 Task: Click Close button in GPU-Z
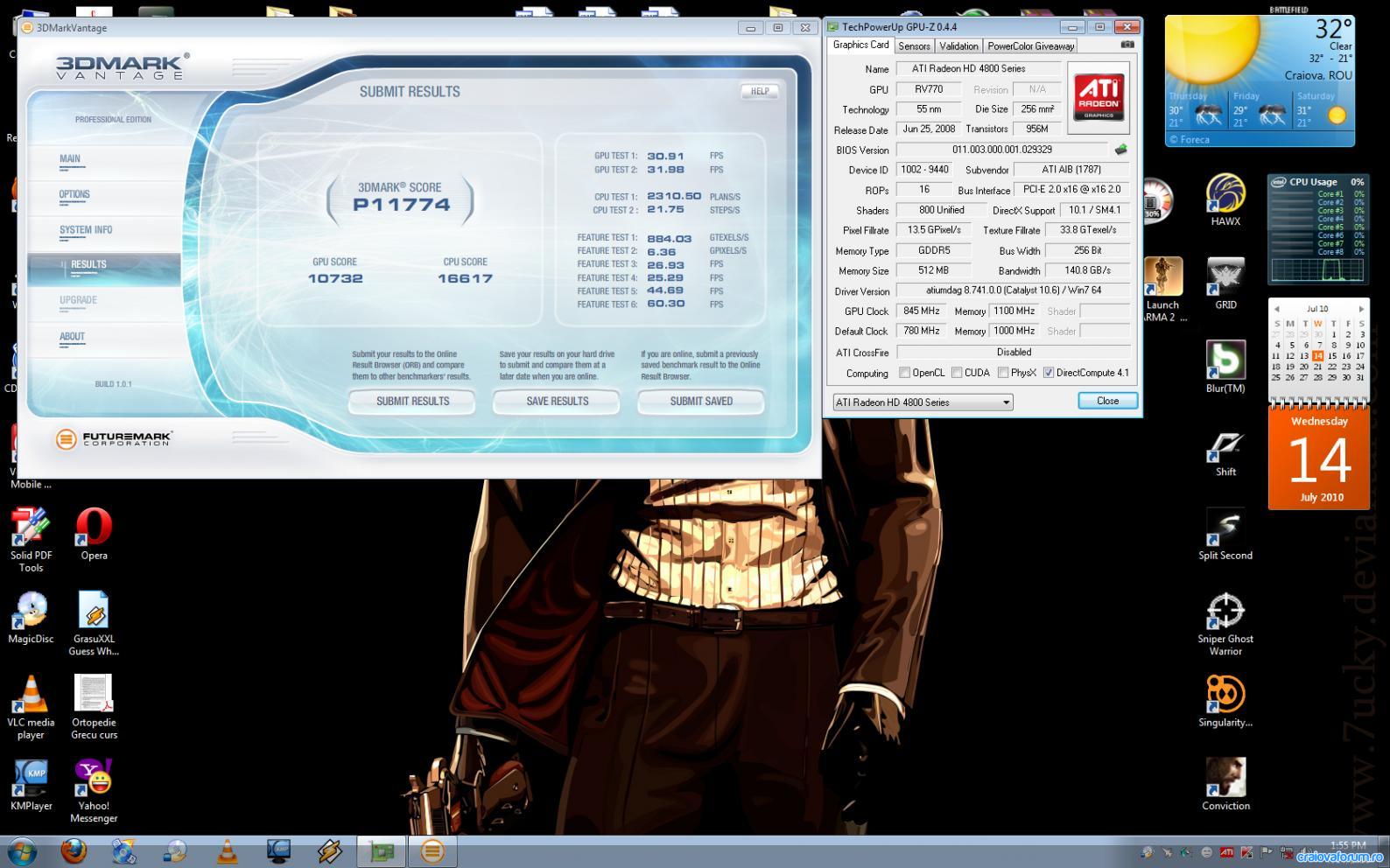(1107, 401)
